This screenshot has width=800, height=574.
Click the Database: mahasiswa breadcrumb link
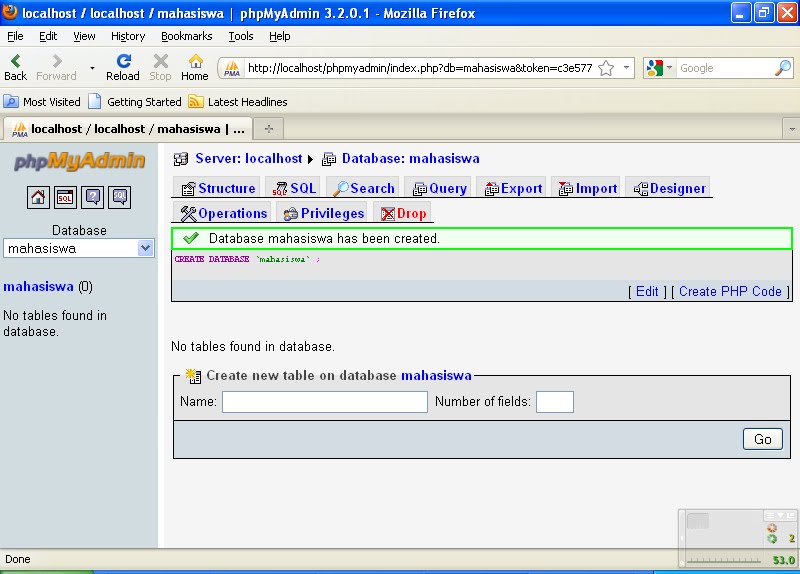(x=411, y=159)
